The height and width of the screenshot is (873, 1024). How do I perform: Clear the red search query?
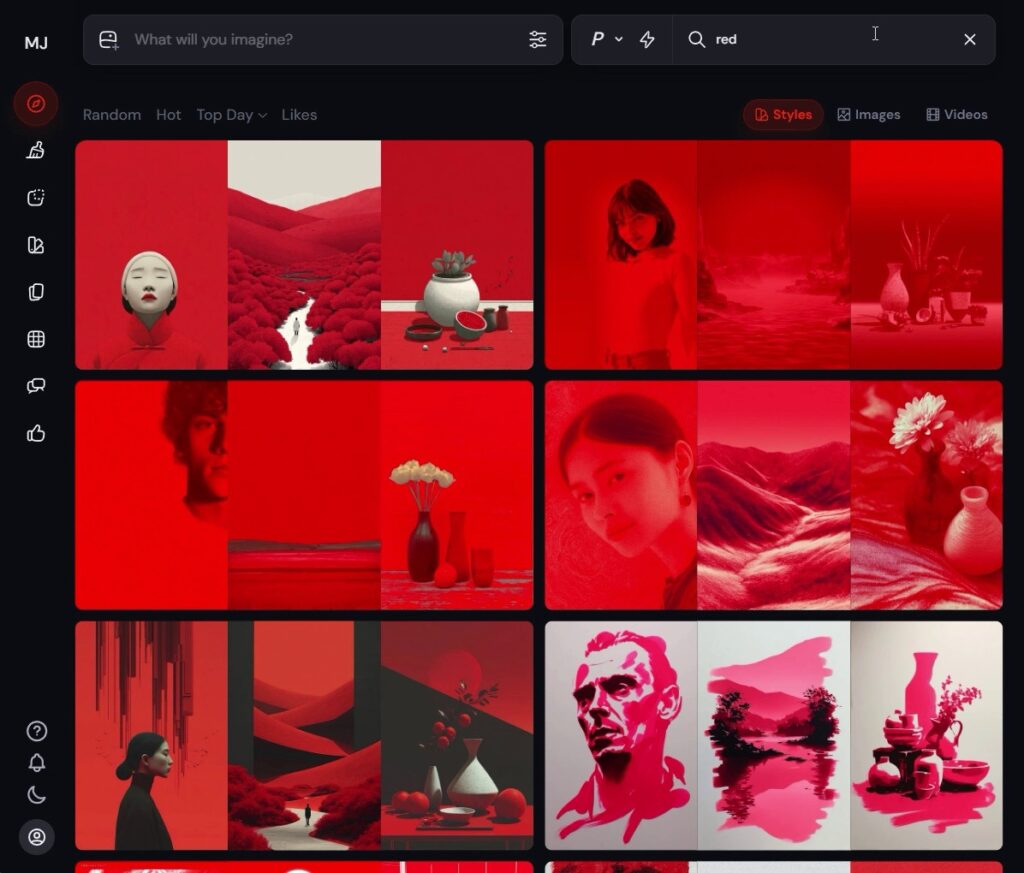coord(969,39)
